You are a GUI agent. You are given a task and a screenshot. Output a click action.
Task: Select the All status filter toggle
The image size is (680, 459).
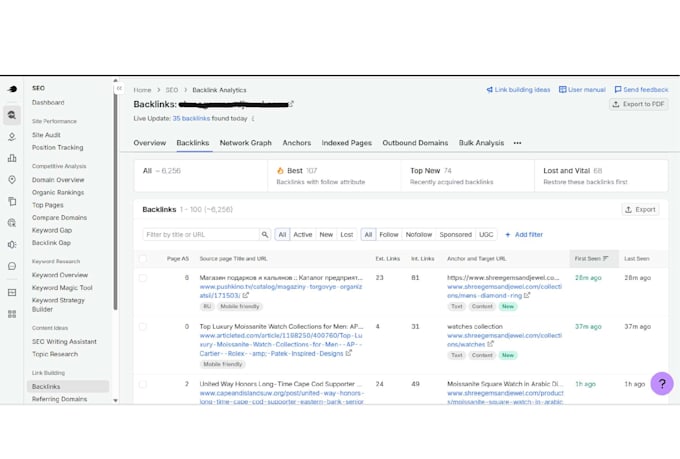[x=282, y=234]
